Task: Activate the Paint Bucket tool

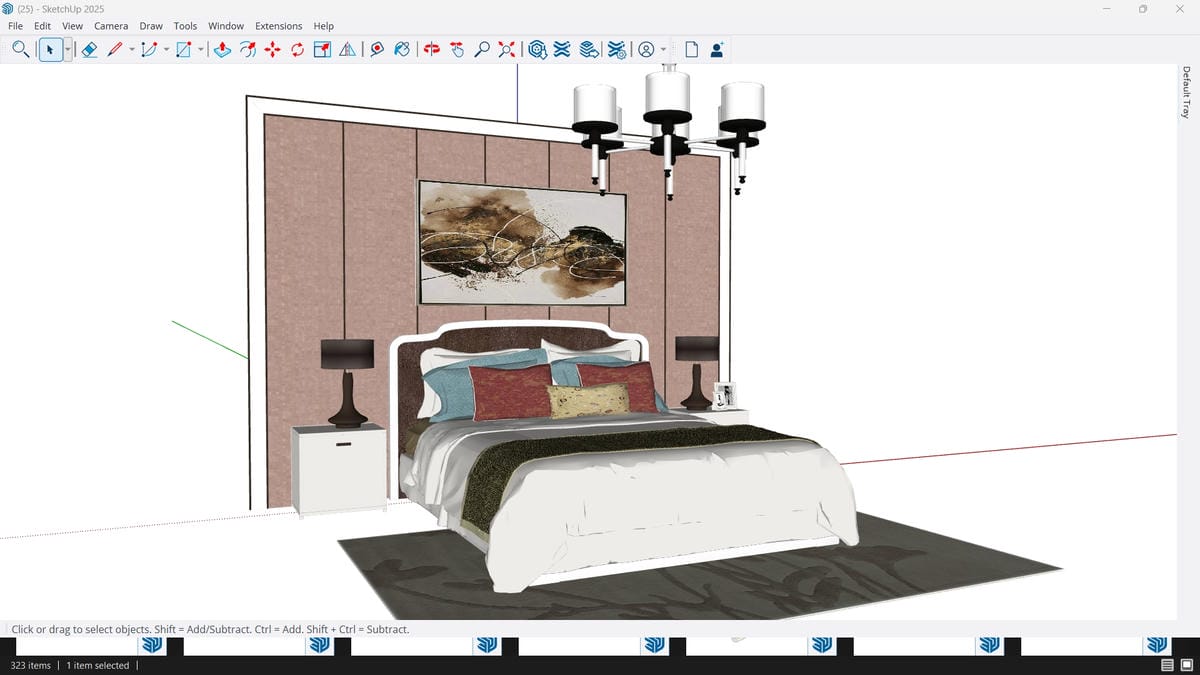Action: coord(402,49)
